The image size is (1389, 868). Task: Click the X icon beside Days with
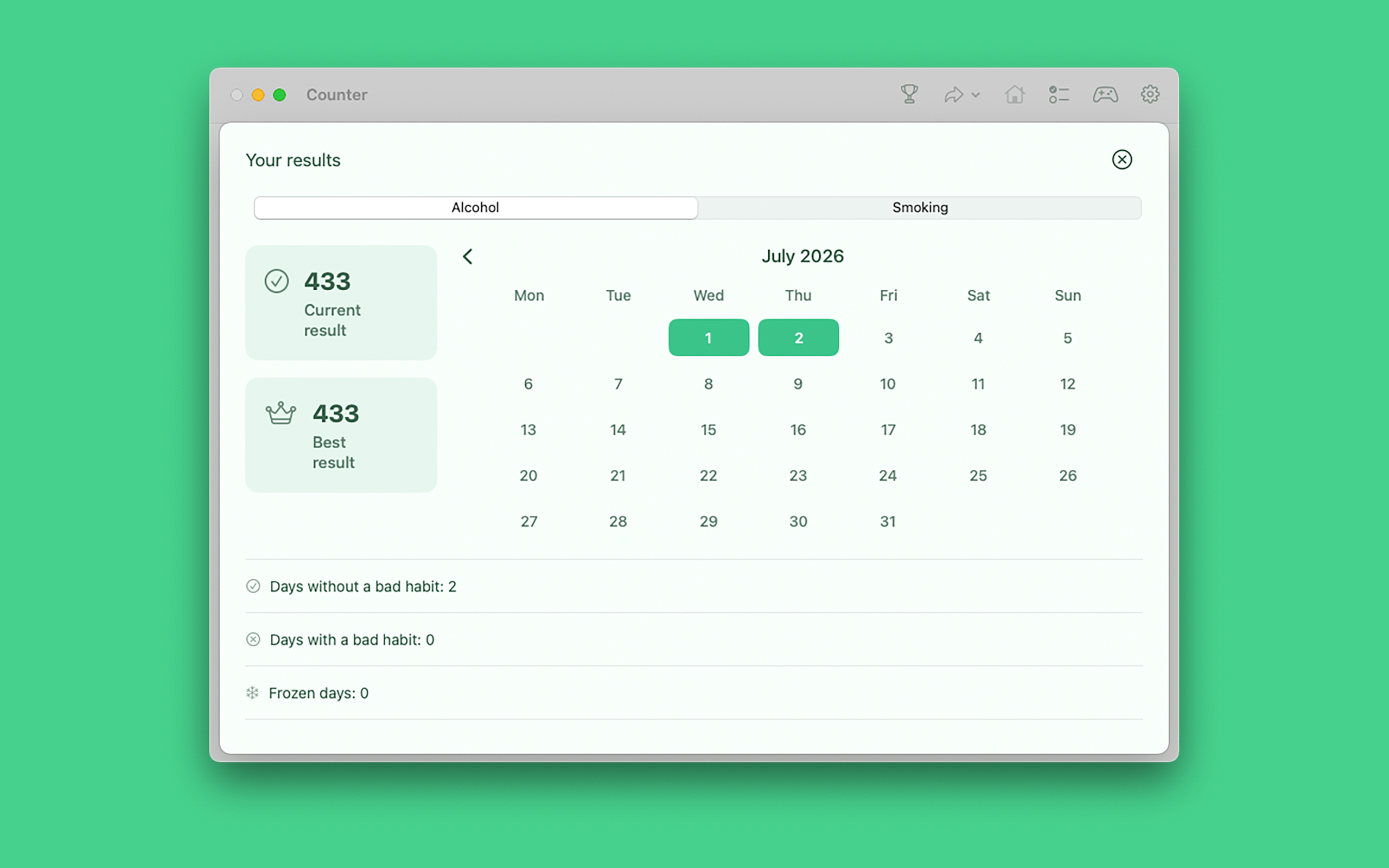tap(253, 640)
